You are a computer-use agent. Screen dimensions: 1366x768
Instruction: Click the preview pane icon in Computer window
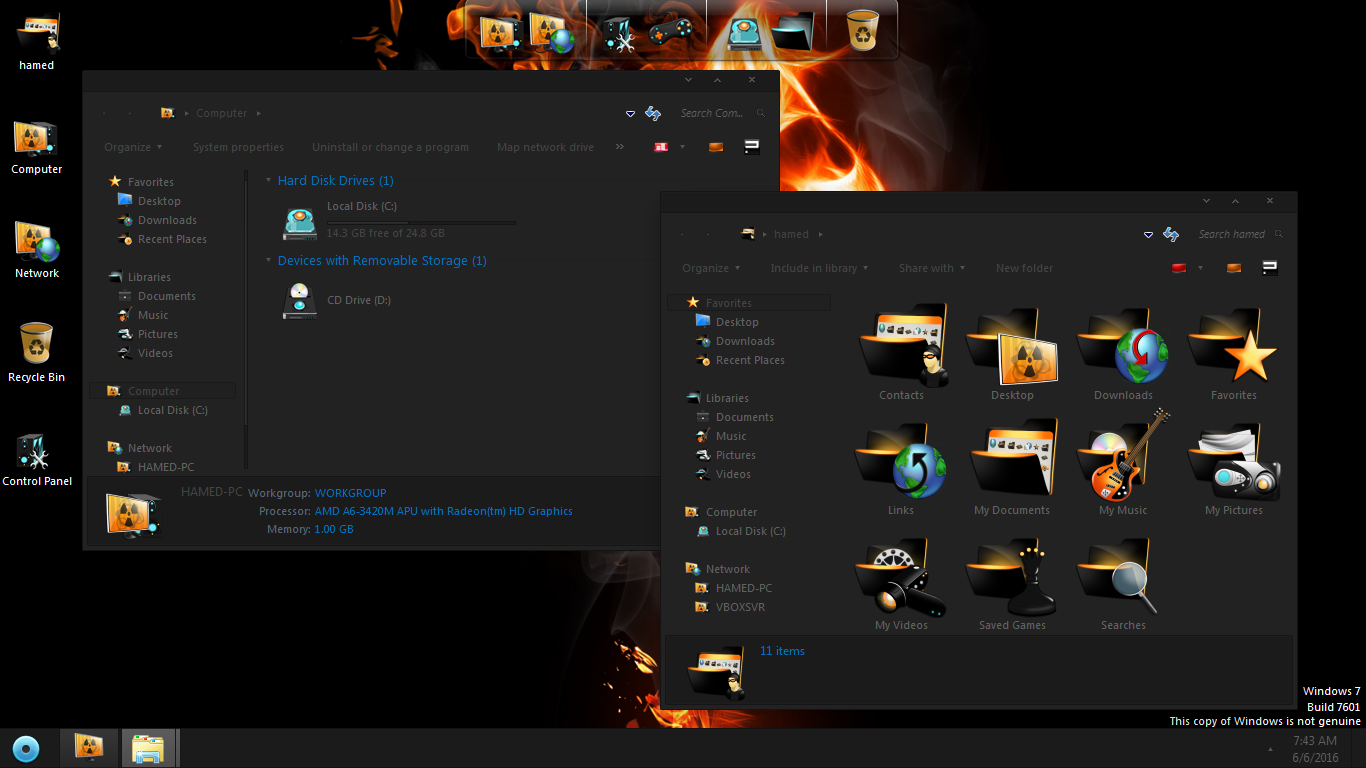(716, 147)
